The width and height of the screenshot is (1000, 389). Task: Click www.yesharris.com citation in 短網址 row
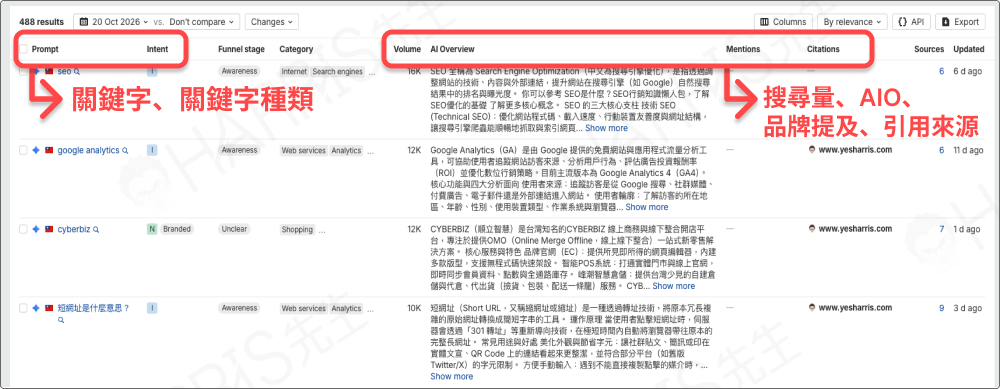click(x=855, y=307)
